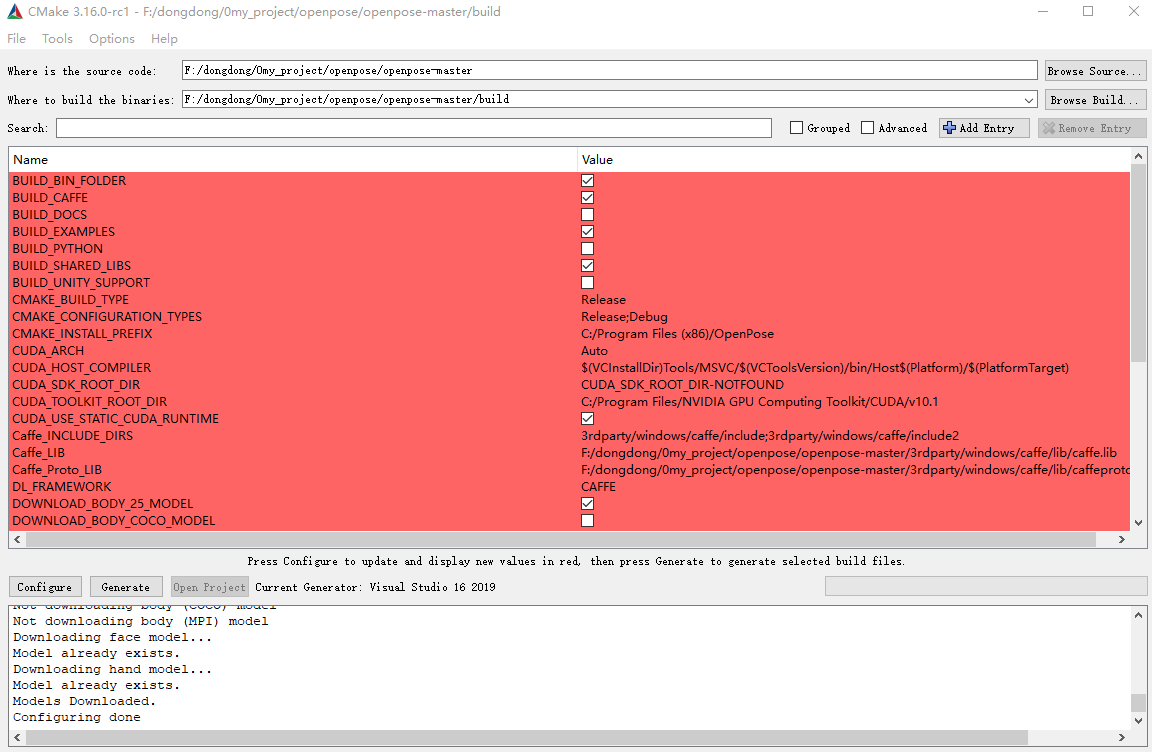Enable the BUILD_UNITY_SUPPORT checkbox

click(587, 283)
